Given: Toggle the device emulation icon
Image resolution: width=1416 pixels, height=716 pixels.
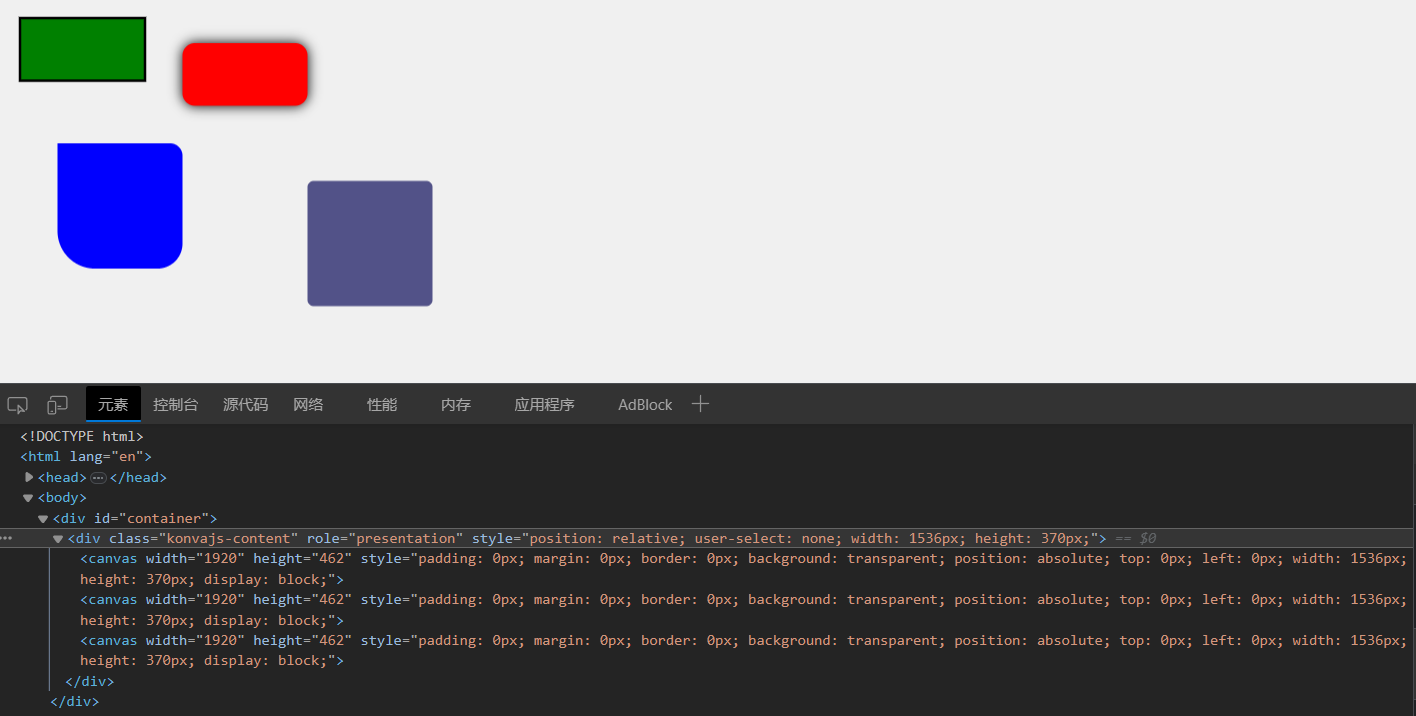Looking at the screenshot, I should [57, 405].
